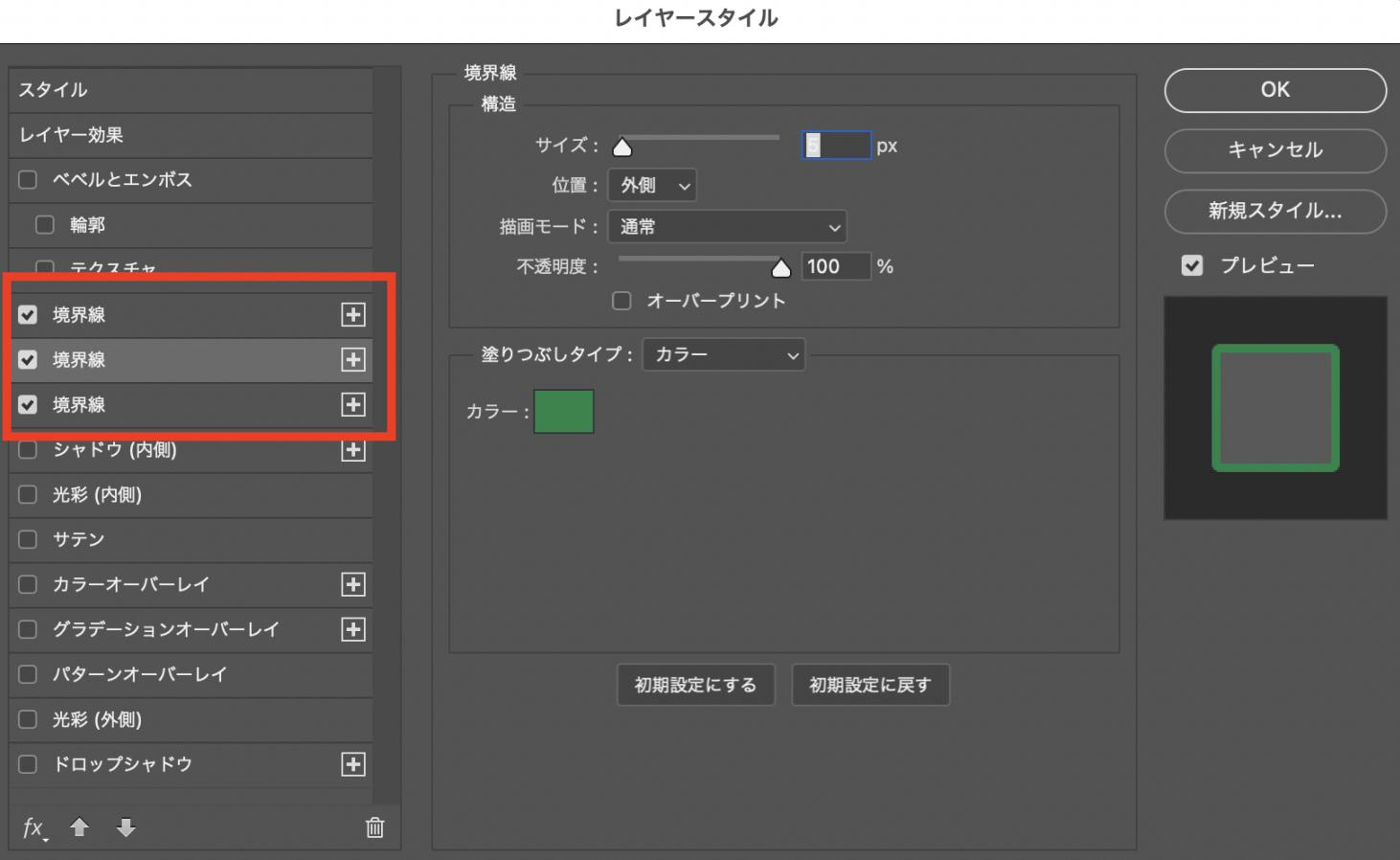Click the fx effects menu icon
Screen dimensions: 1400x860
coord(34,827)
